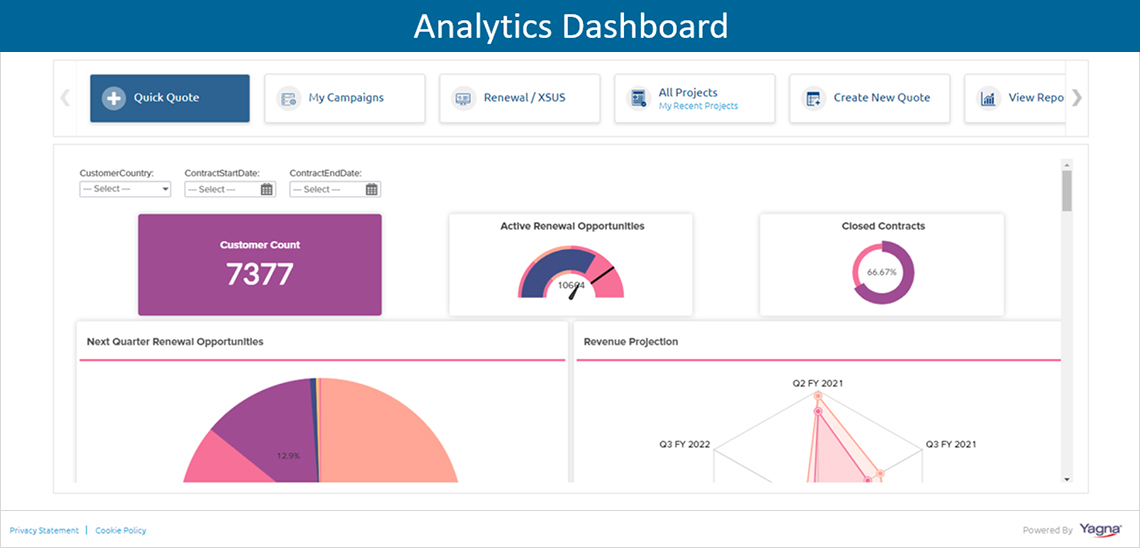This screenshot has height=548, width=1140.
Task: Click the Active Renewal Opportunities gauge
Action: click(x=571, y=273)
